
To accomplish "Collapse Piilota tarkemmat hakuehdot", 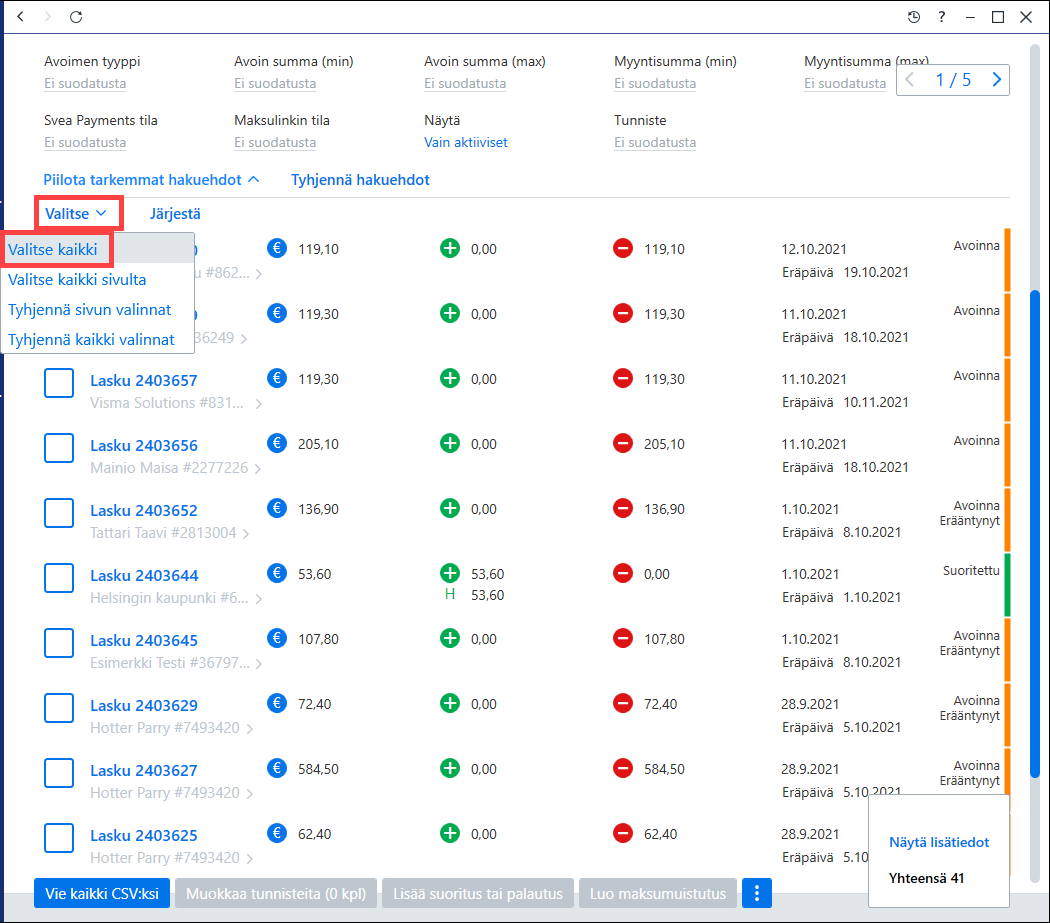I will [151, 180].
